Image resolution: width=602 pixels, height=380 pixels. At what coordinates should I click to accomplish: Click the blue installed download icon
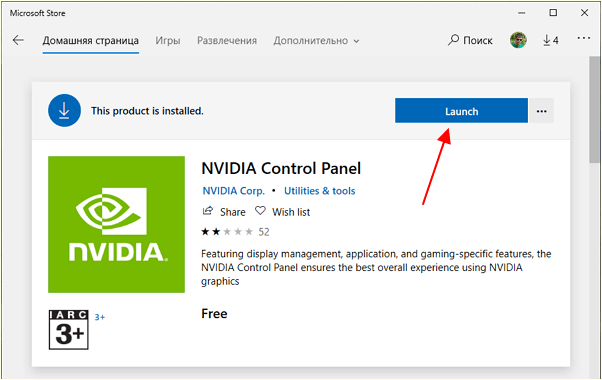tap(64, 111)
